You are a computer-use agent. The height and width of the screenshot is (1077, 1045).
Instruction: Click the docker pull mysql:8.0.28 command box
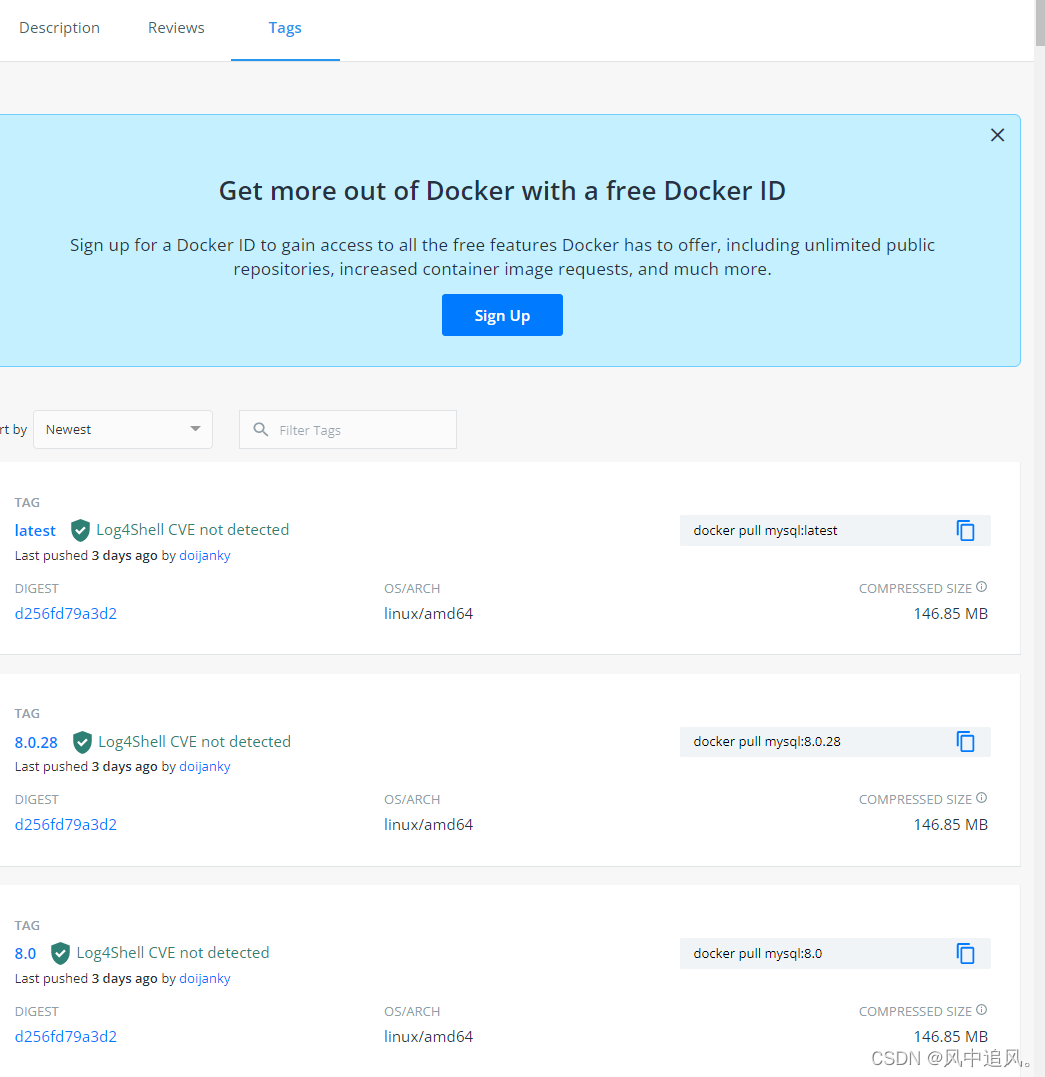(835, 742)
